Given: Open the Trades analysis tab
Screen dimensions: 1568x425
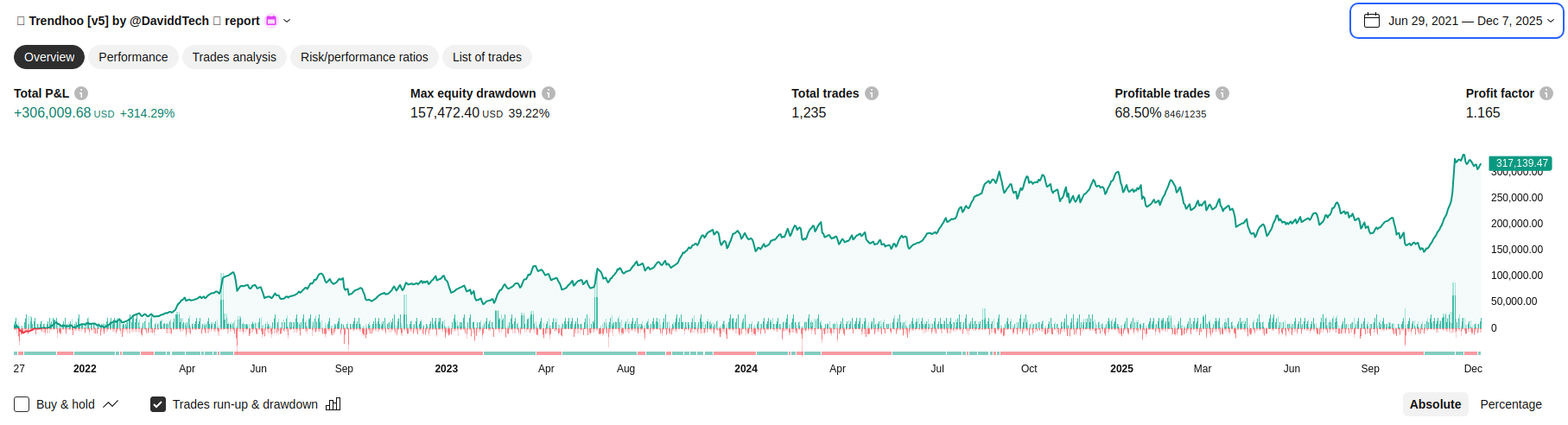Looking at the screenshot, I should pos(234,57).
